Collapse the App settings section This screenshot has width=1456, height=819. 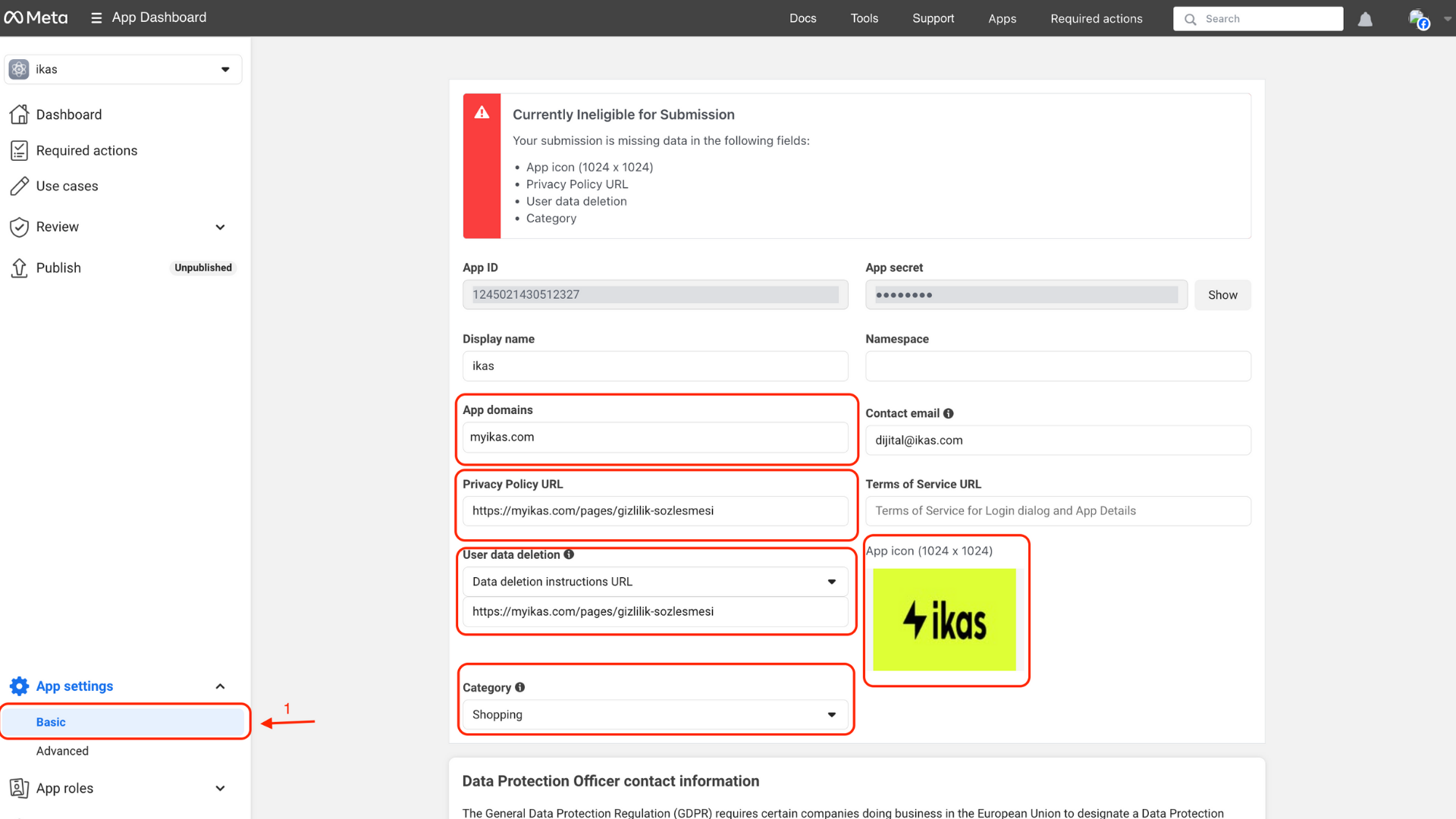point(220,686)
